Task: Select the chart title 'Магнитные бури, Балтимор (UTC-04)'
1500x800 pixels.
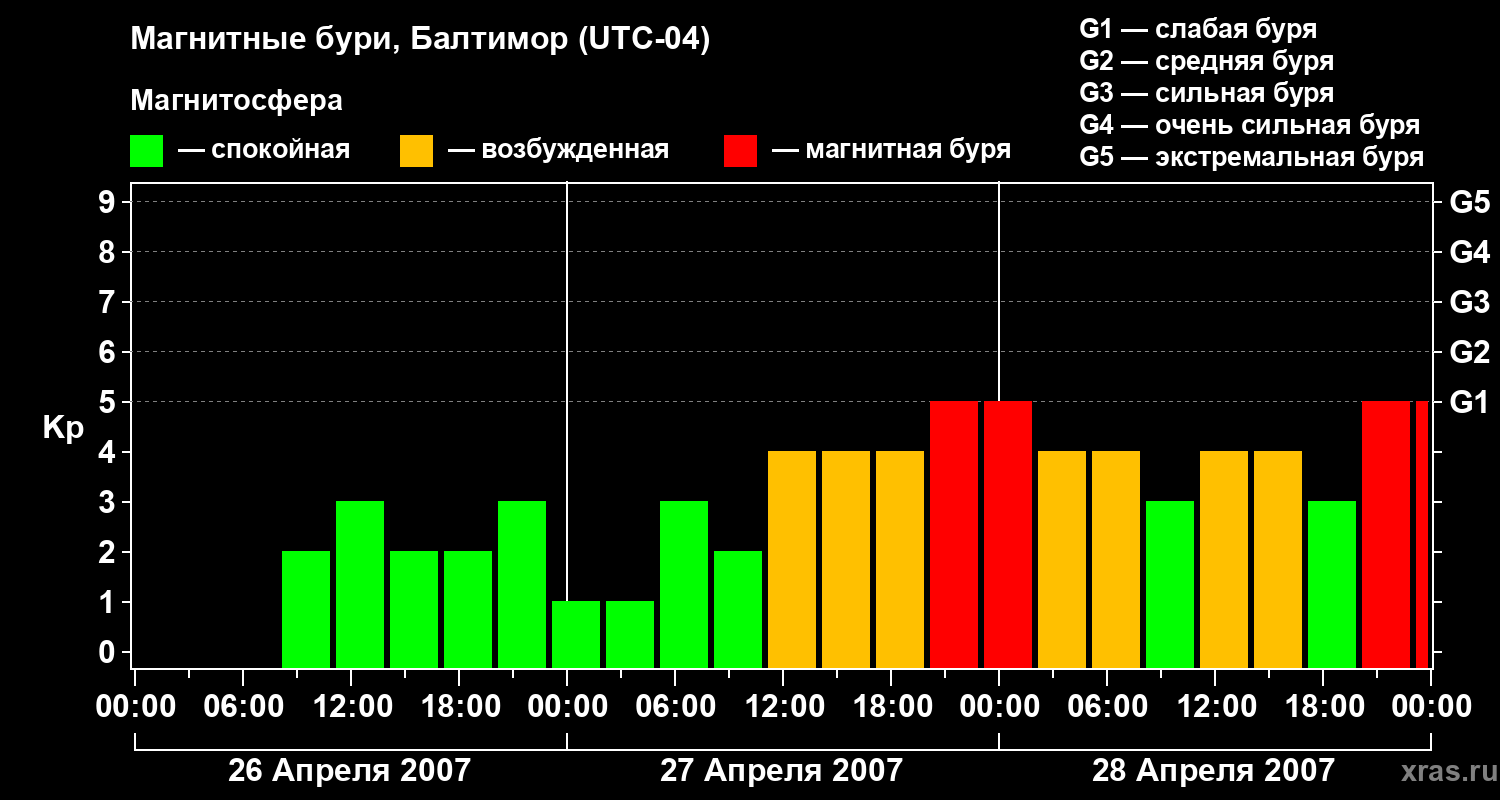Action: (420, 41)
